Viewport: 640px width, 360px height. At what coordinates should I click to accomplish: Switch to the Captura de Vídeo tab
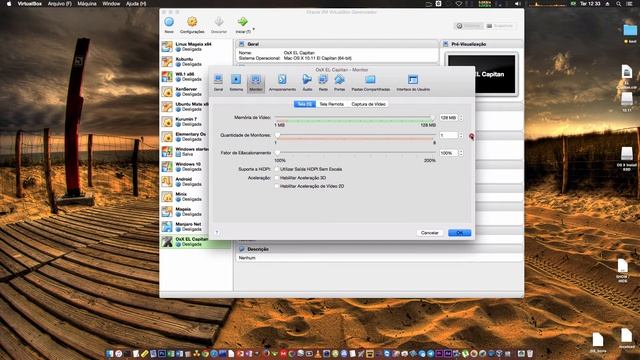tap(368, 104)
